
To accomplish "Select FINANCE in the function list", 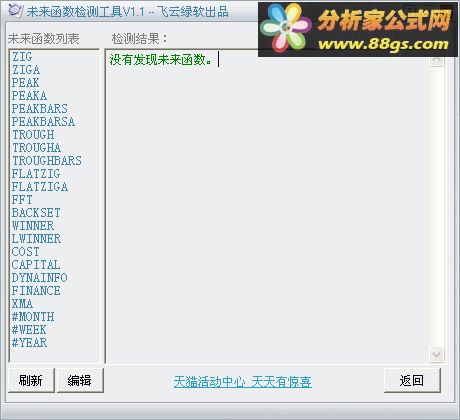I will [x=36, y=291].
